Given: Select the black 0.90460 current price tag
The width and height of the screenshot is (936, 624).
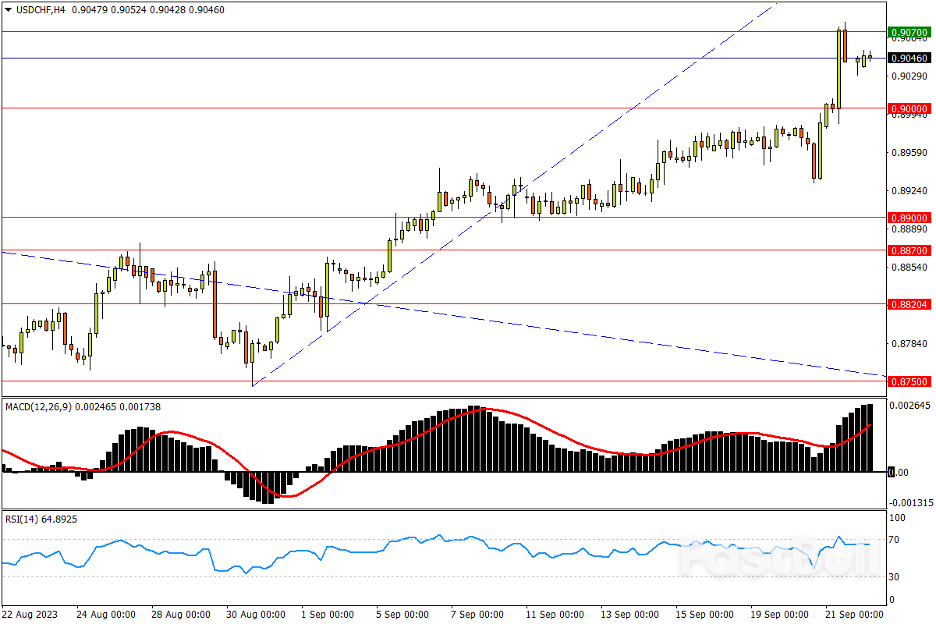Looking at the screenshot, I should (x=910, y=59).
